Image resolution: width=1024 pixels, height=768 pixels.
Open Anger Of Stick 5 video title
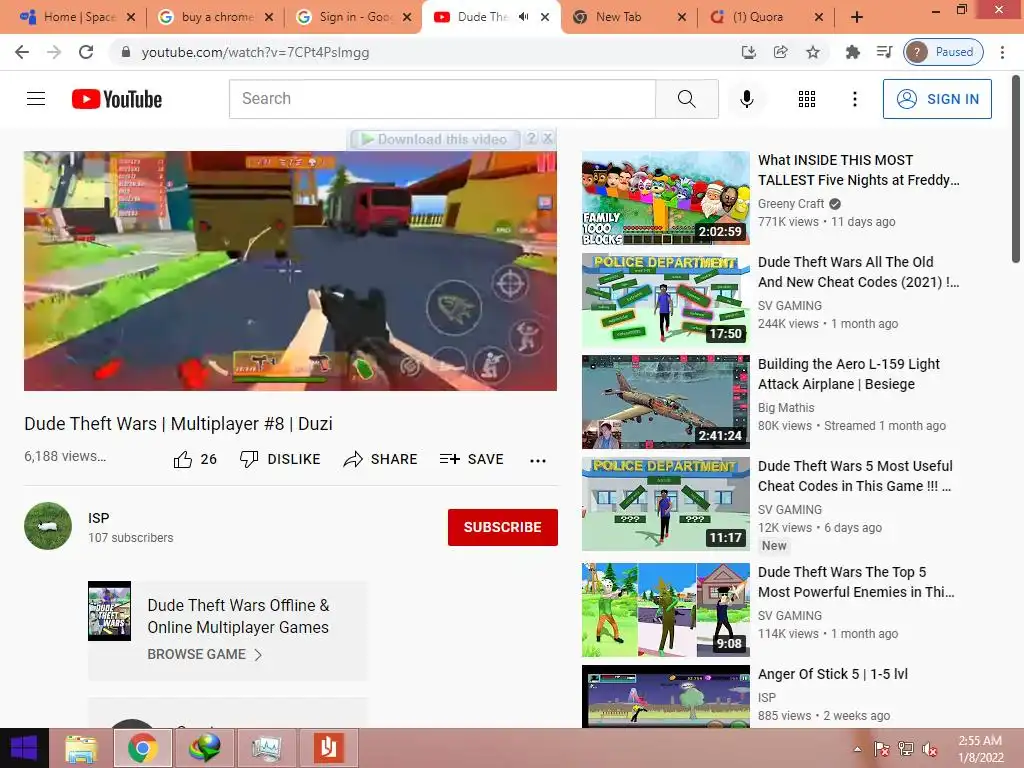[833, 674]
